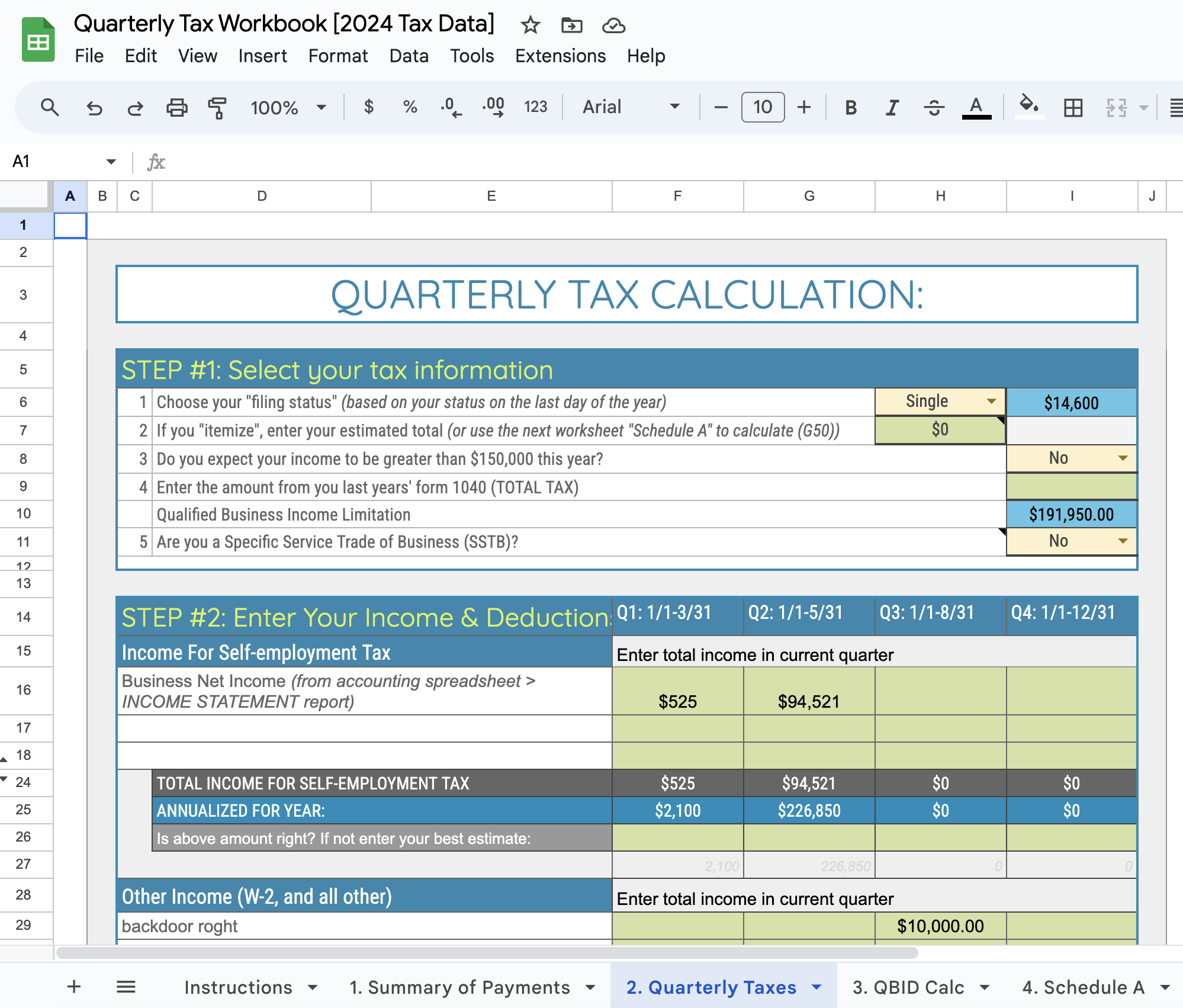The image size is (1183, 1008).
Task: Open the Borders tool
Action: point(1073,108)
